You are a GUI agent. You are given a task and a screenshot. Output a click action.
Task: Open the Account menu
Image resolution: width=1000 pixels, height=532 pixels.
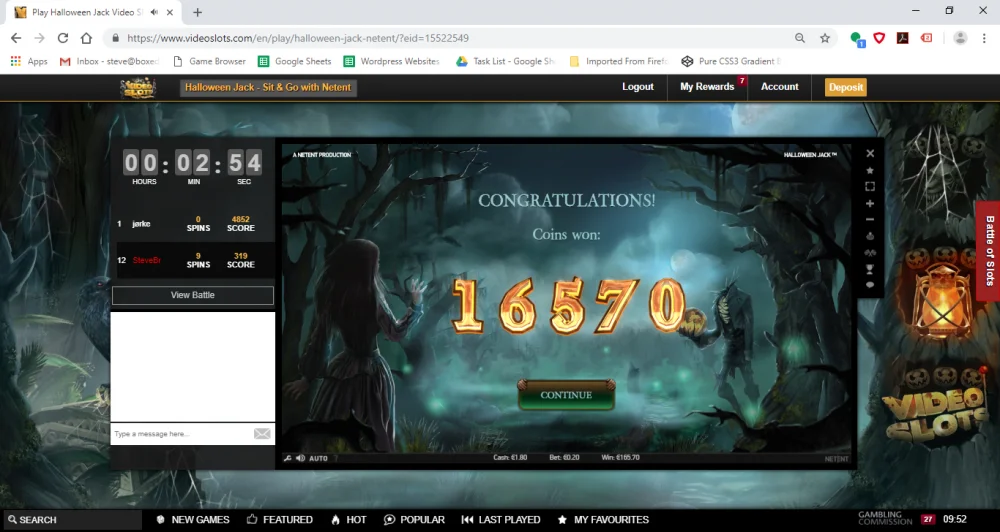(x=779, y=87)
